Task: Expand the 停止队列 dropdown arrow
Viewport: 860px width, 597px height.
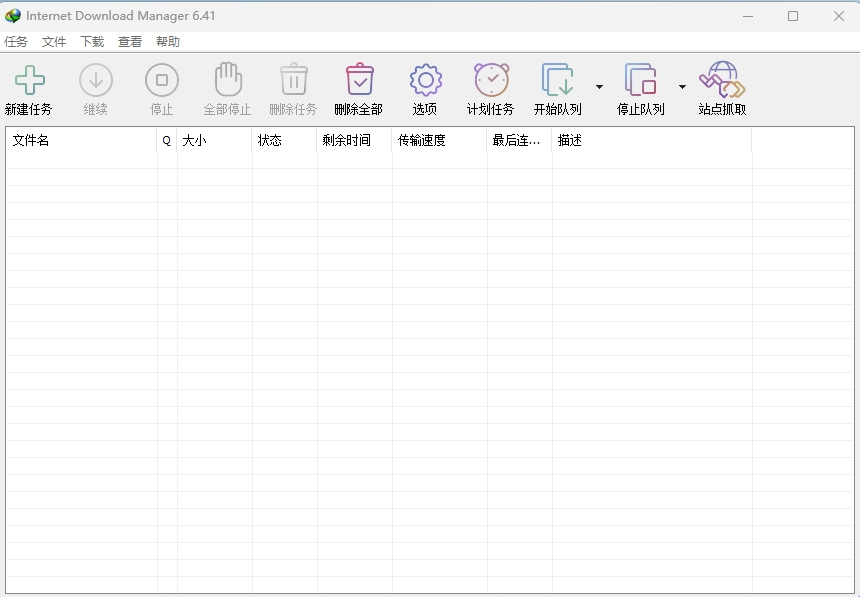Action: 683,87
